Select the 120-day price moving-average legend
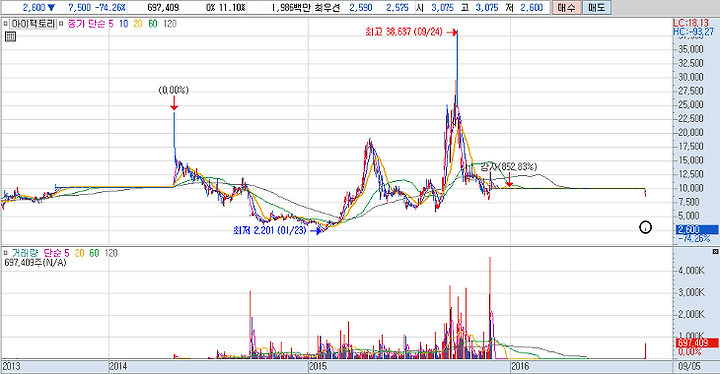720x374 pixels. (x=170, y=23)
